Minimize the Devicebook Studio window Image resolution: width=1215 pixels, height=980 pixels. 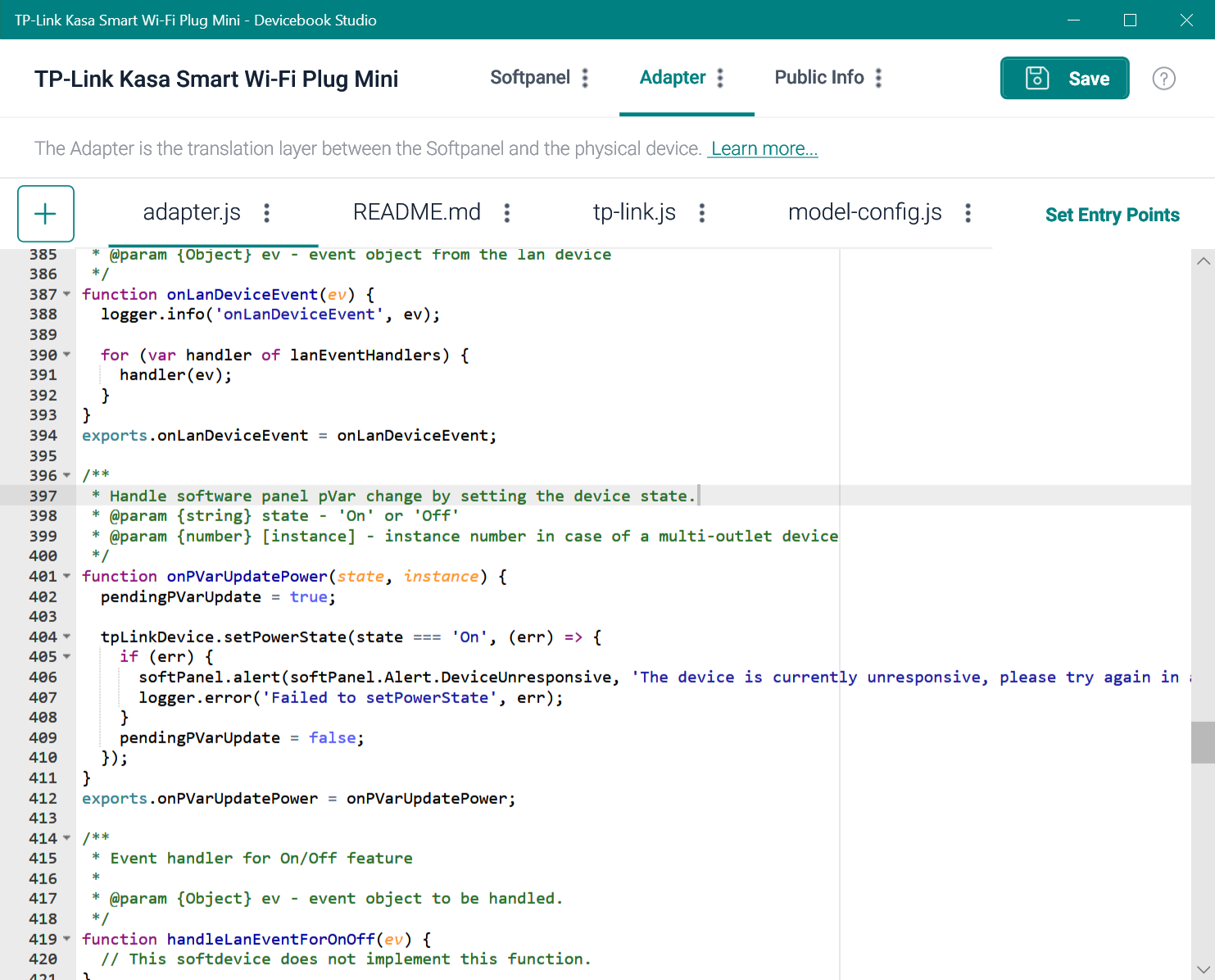pos(1074,20)
